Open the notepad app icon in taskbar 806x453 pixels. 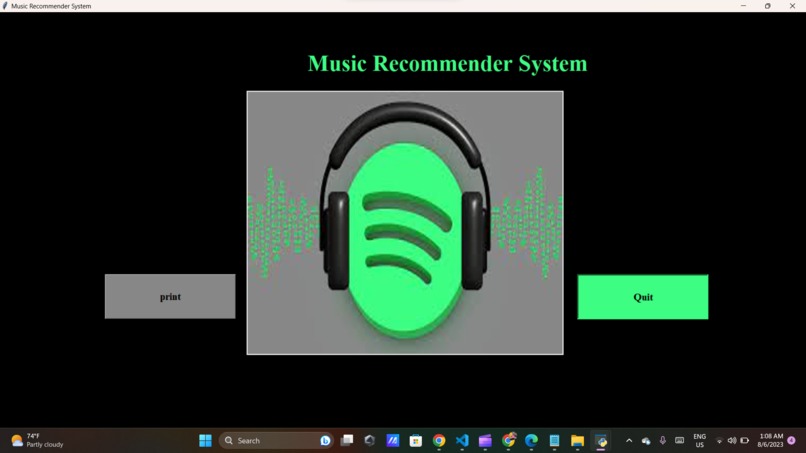coord(554,441)
